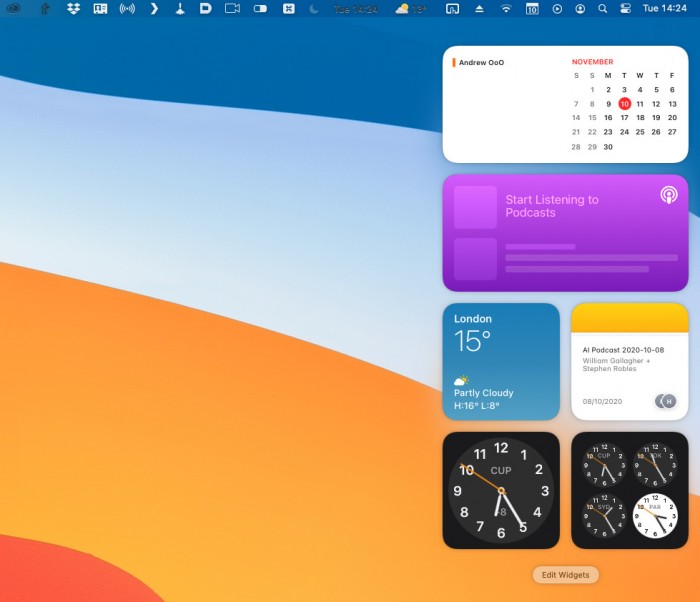Open the weather menu bar item
Image resolution: width=700 pixels, height=602 pixels.
(410, 9)
